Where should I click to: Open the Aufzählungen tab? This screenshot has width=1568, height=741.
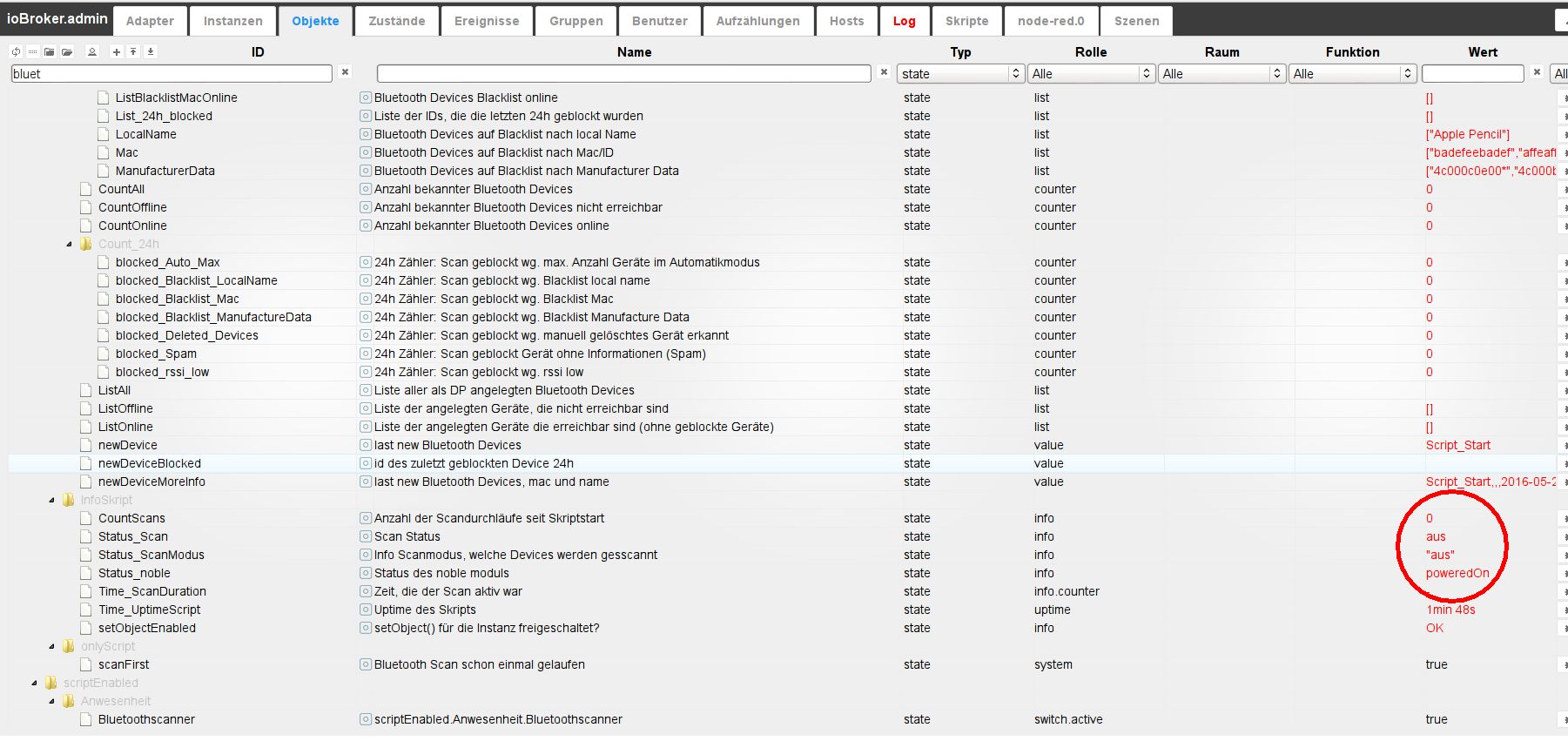click(x=757, y=21)
